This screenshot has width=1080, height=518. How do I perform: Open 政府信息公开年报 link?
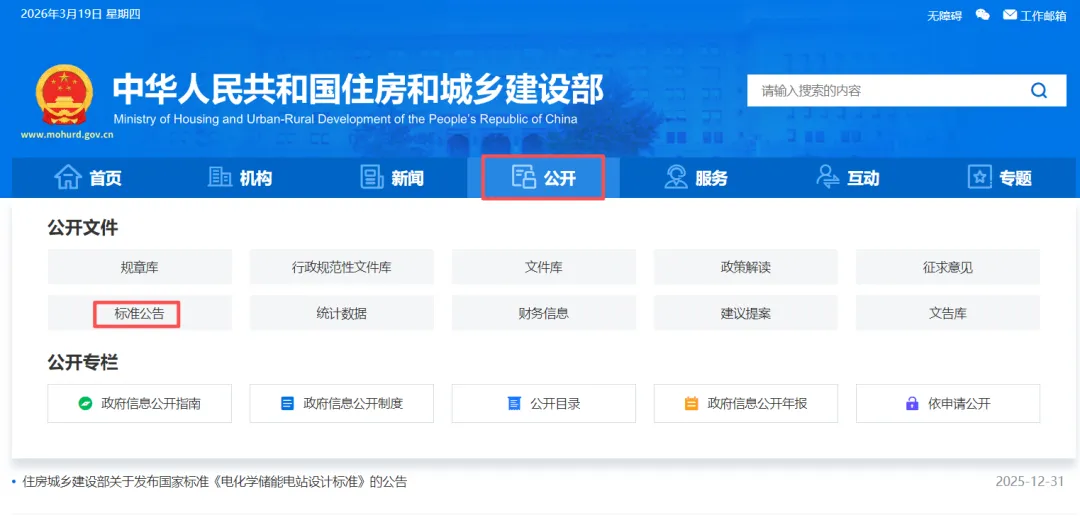tap(746, 404)
